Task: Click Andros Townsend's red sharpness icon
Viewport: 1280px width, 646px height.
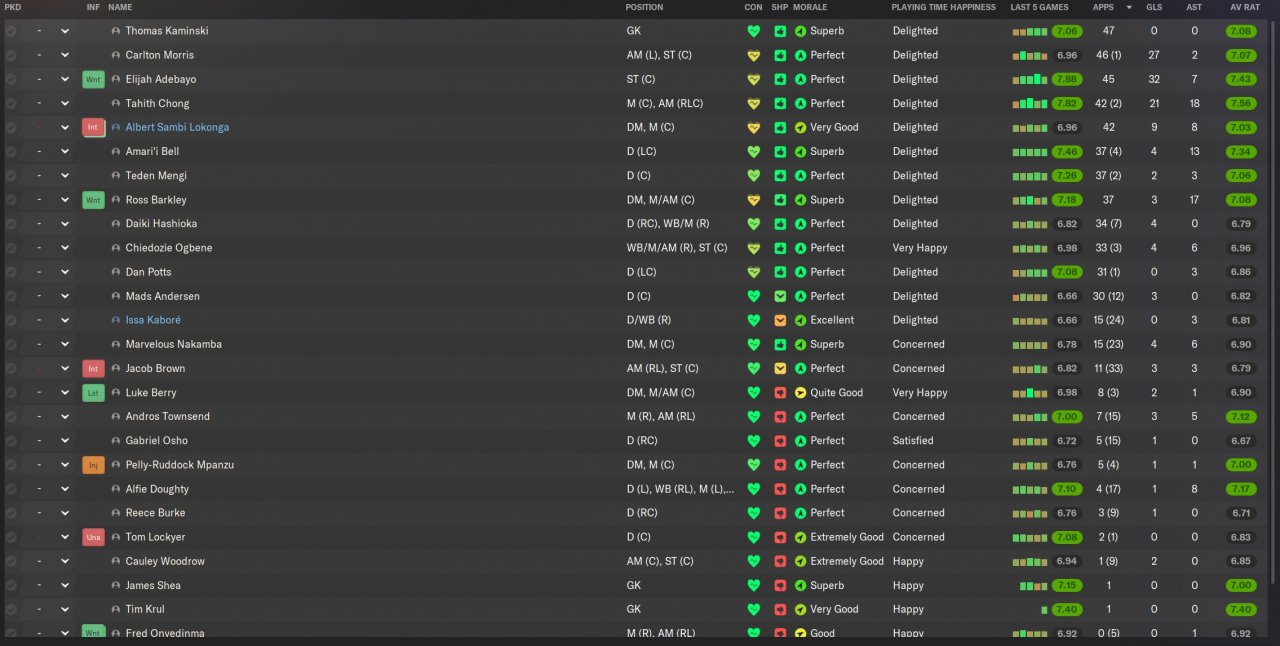Action: (x=780, y=416)
